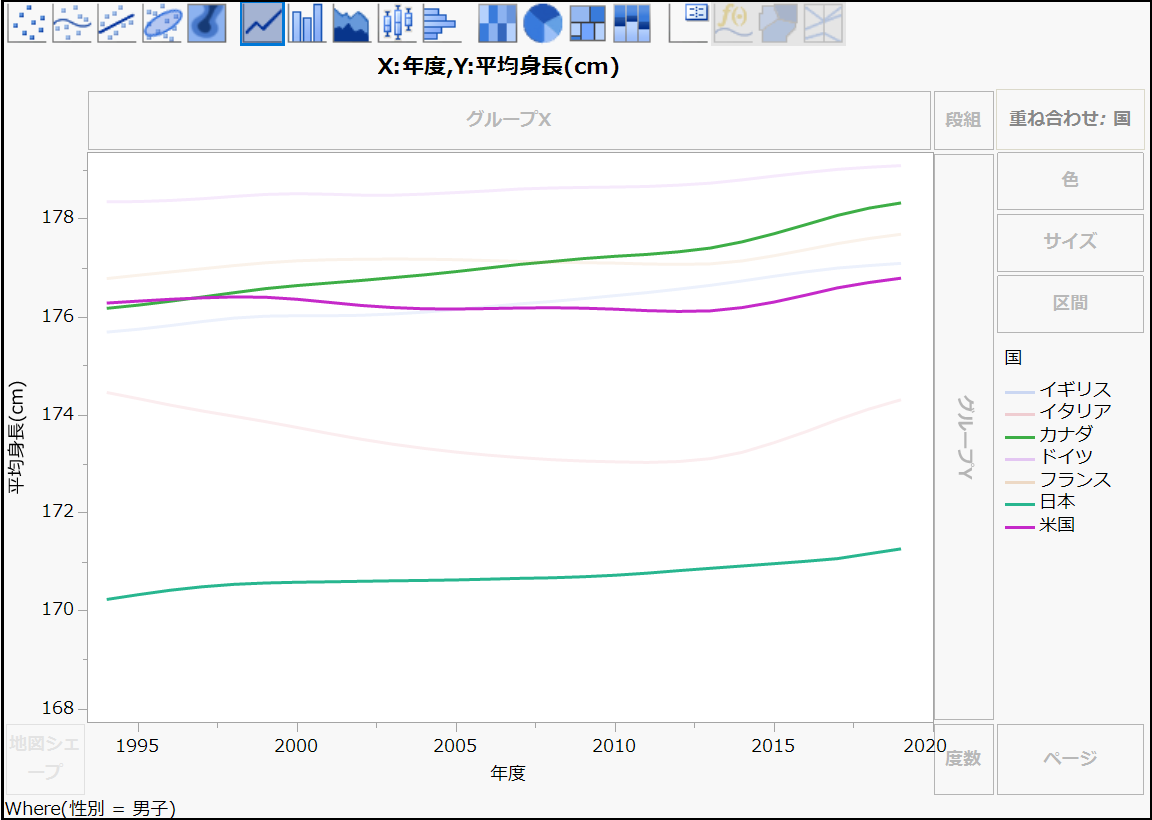
Task: Select the Ellipse element icon
Action: point(162,22)
